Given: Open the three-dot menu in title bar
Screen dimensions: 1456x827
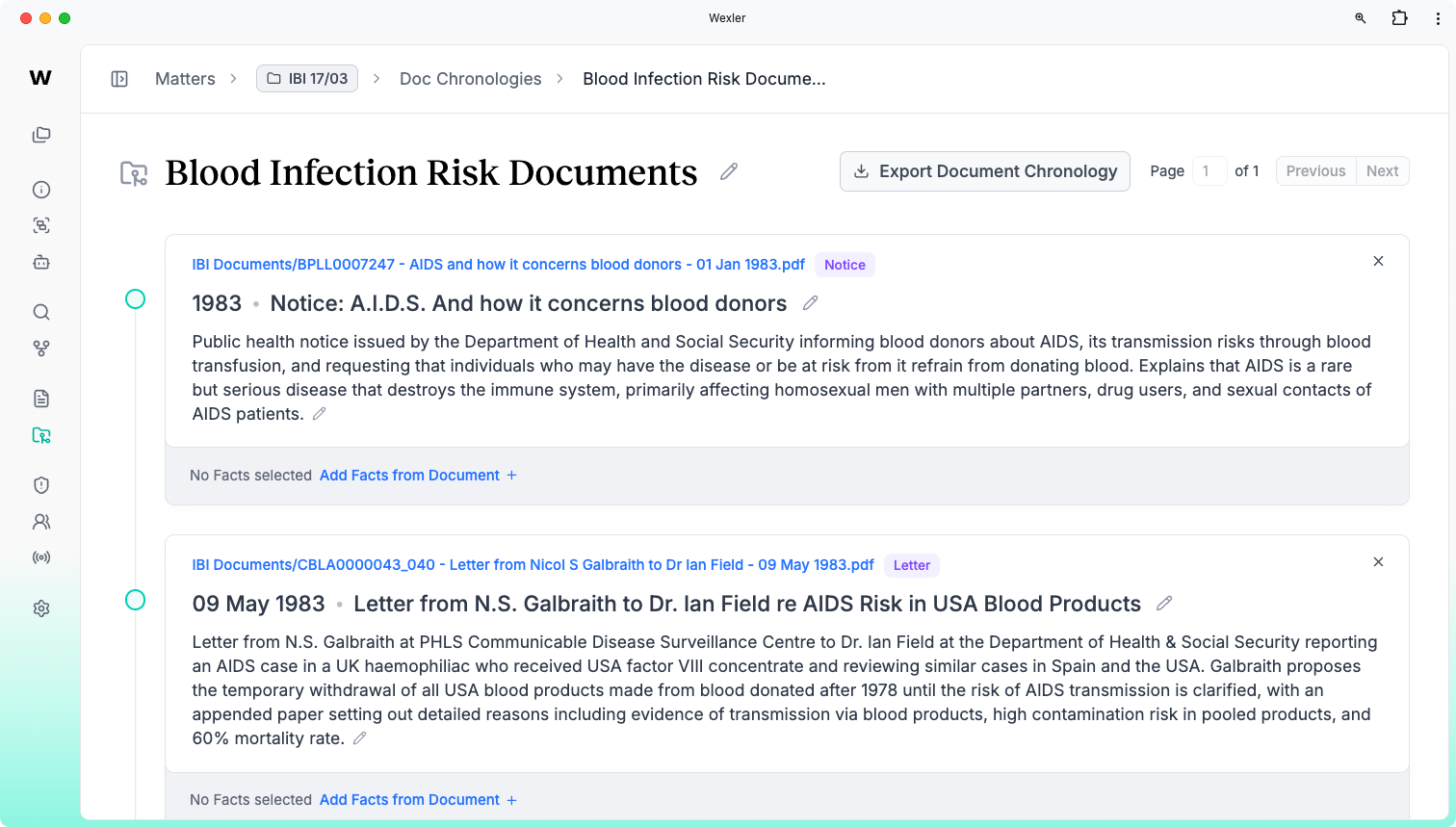Looking at the screenshot, I should (x=1438, y=18).
